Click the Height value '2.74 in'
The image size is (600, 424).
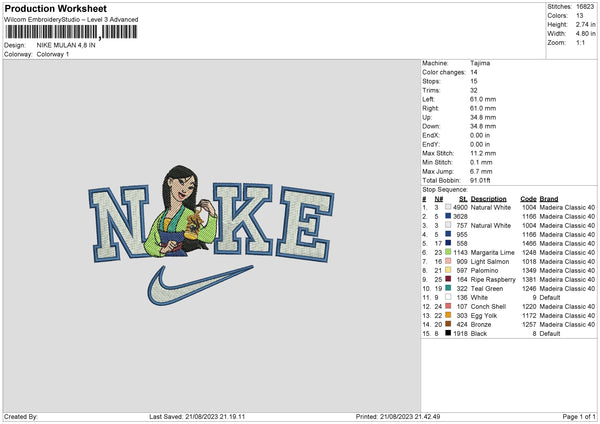(585, 24)
